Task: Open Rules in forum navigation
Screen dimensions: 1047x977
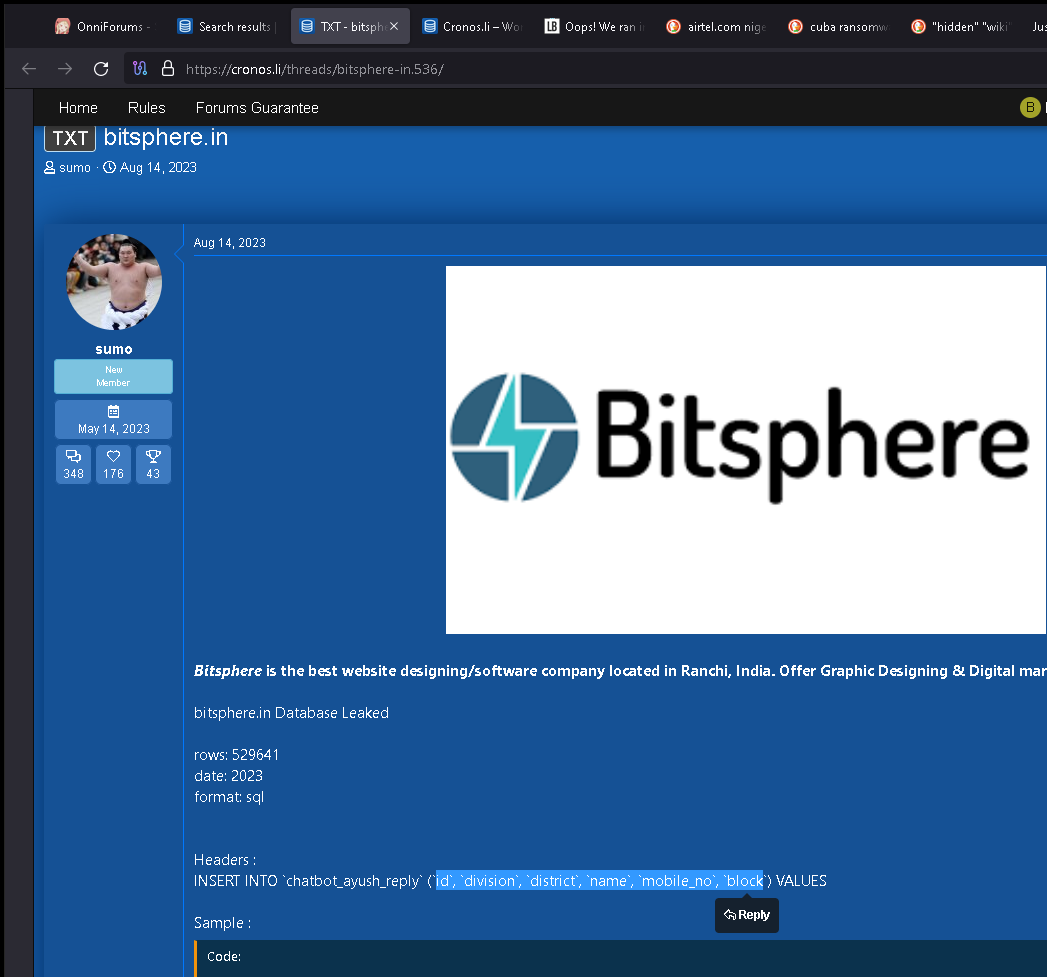Action: 146,108
